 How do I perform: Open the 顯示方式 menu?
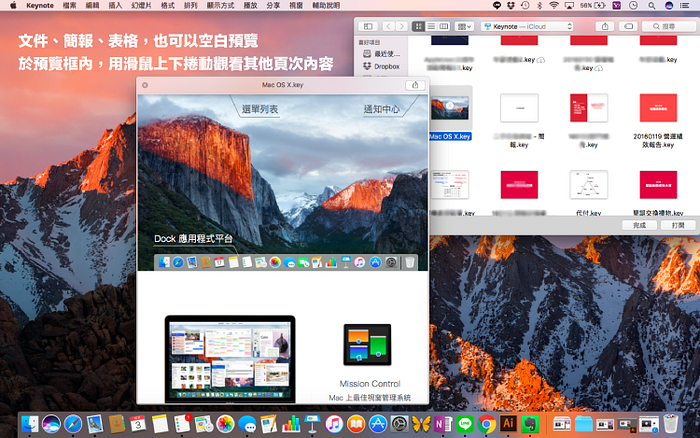220,5
